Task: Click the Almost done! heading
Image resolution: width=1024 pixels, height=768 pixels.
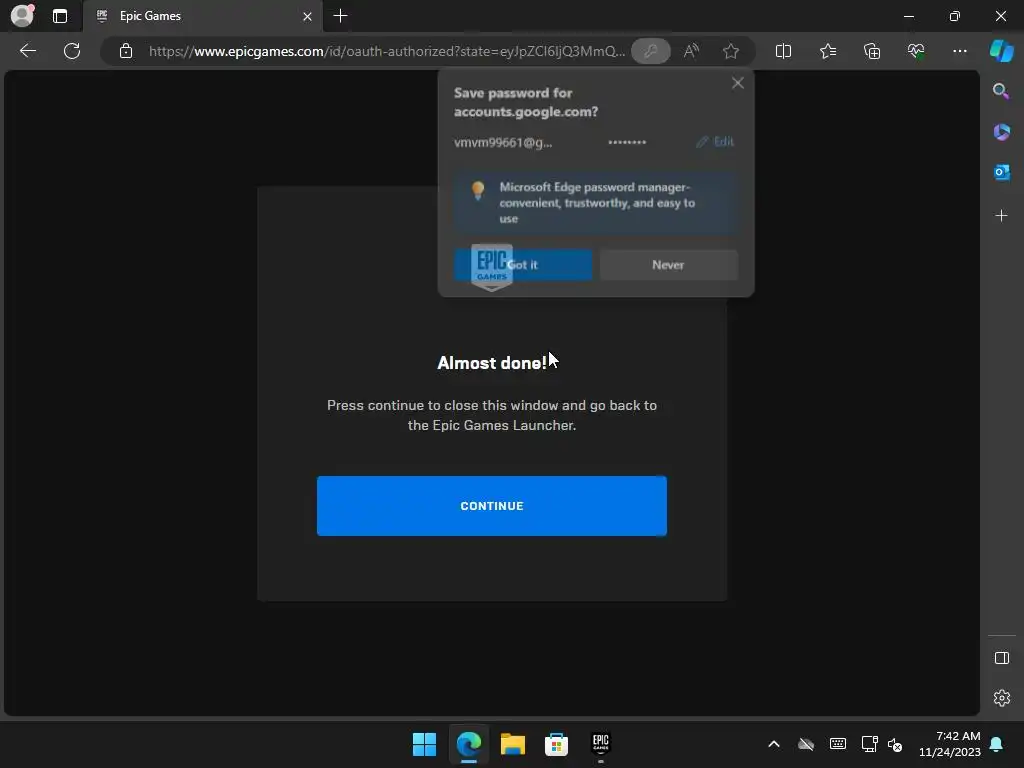Action: pyautogui.click(x=492, y=363)
